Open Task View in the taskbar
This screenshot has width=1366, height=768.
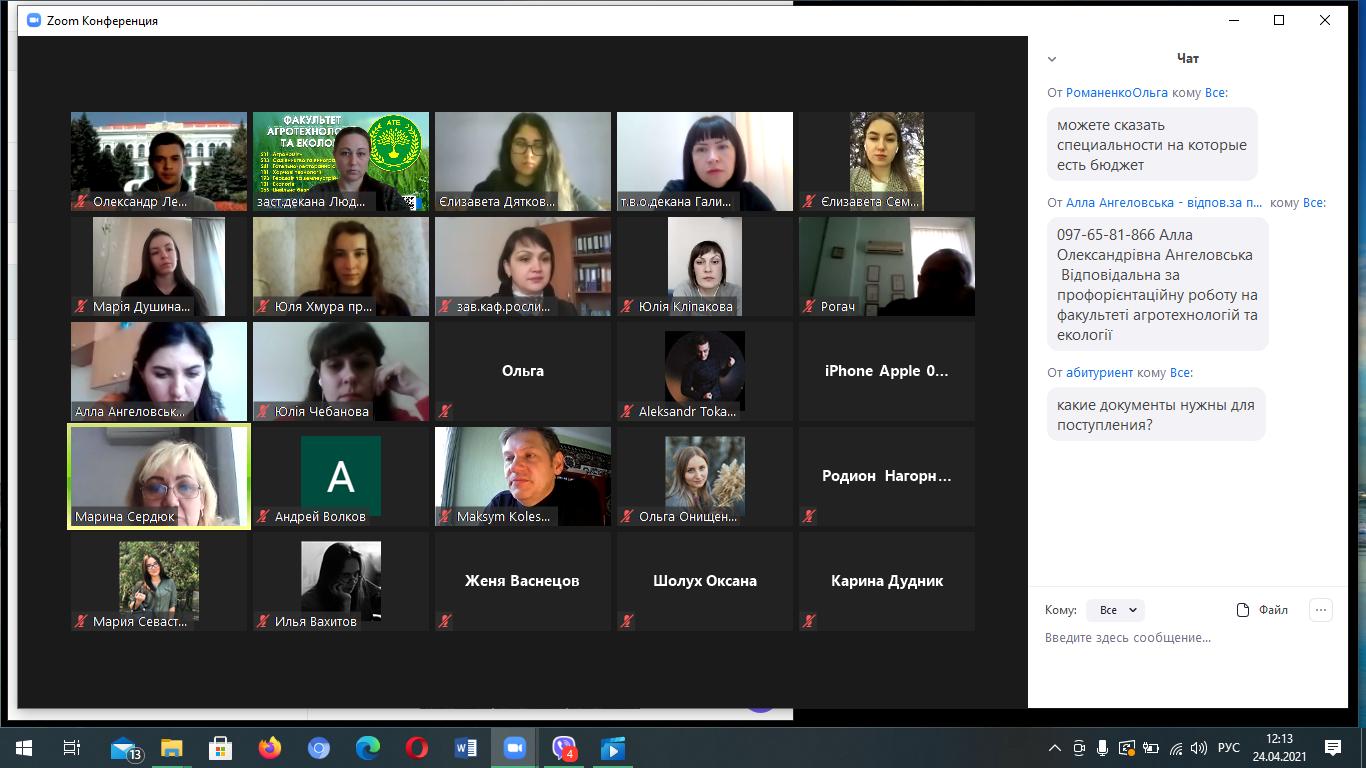click(x=72, y=748)
